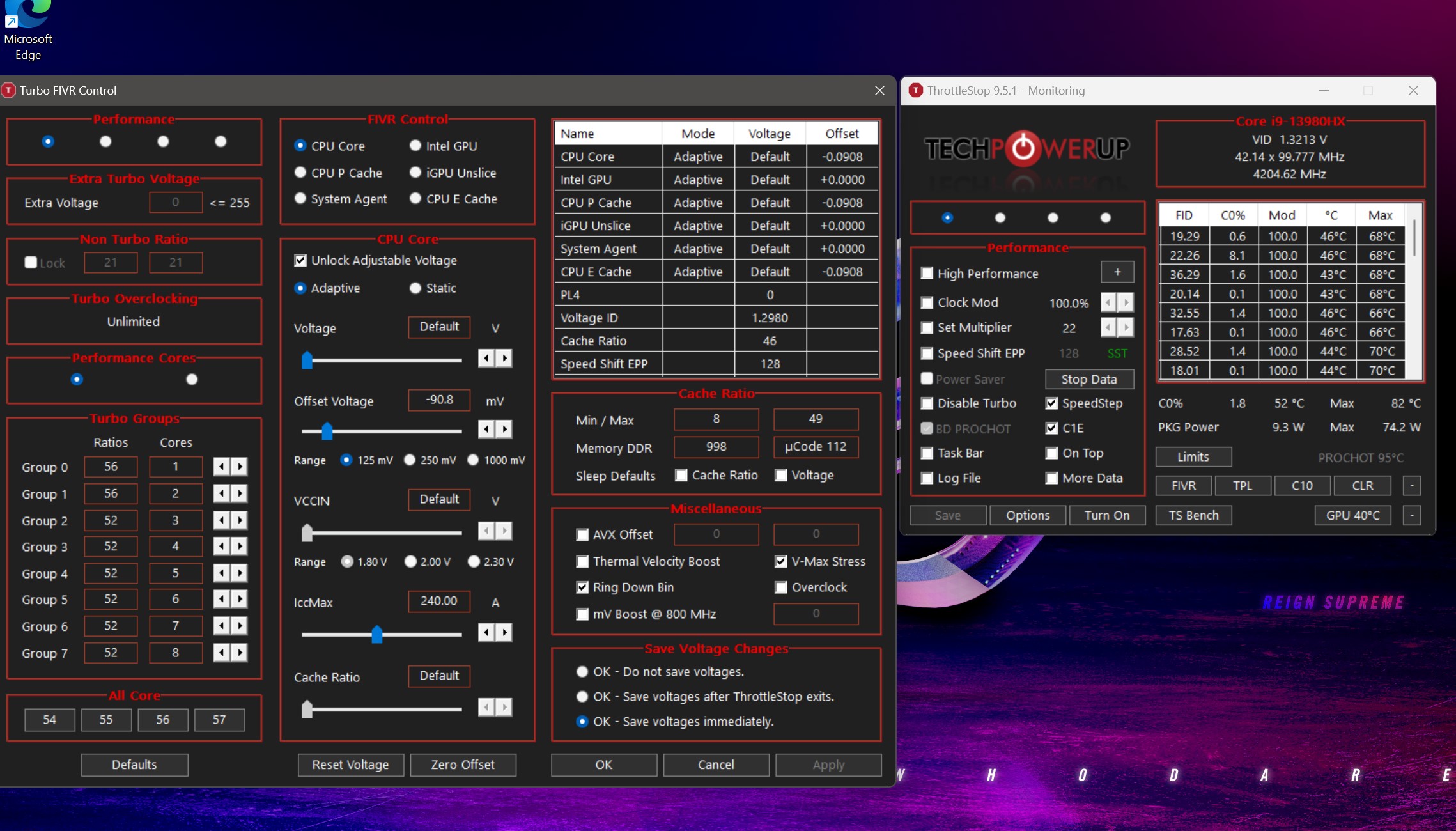
Task: Click the plus button beside High Performance
Action: pos(1117,272)
